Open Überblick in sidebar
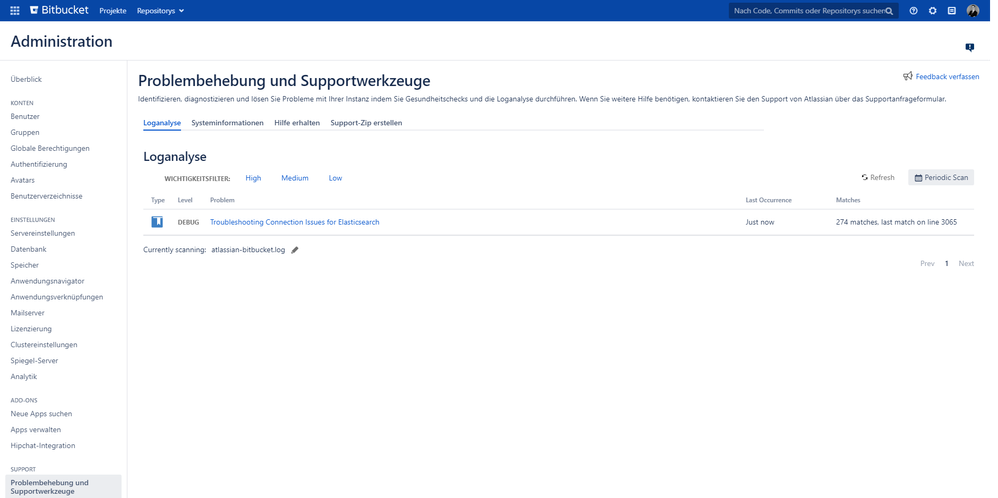The height and width of the screenshot is (498, 998). 26,80
